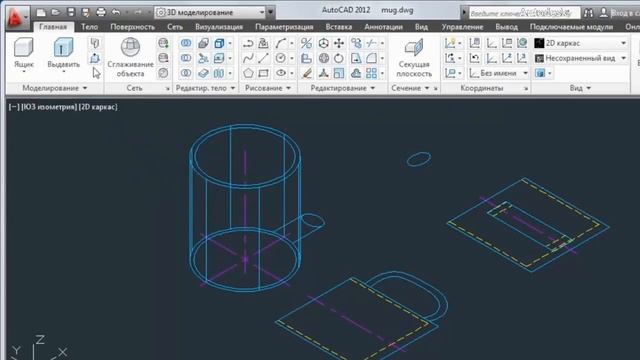Create a new drawing from quick access toolbar
Viewport: 640px width, 360px height.
[x=41, y=13]
